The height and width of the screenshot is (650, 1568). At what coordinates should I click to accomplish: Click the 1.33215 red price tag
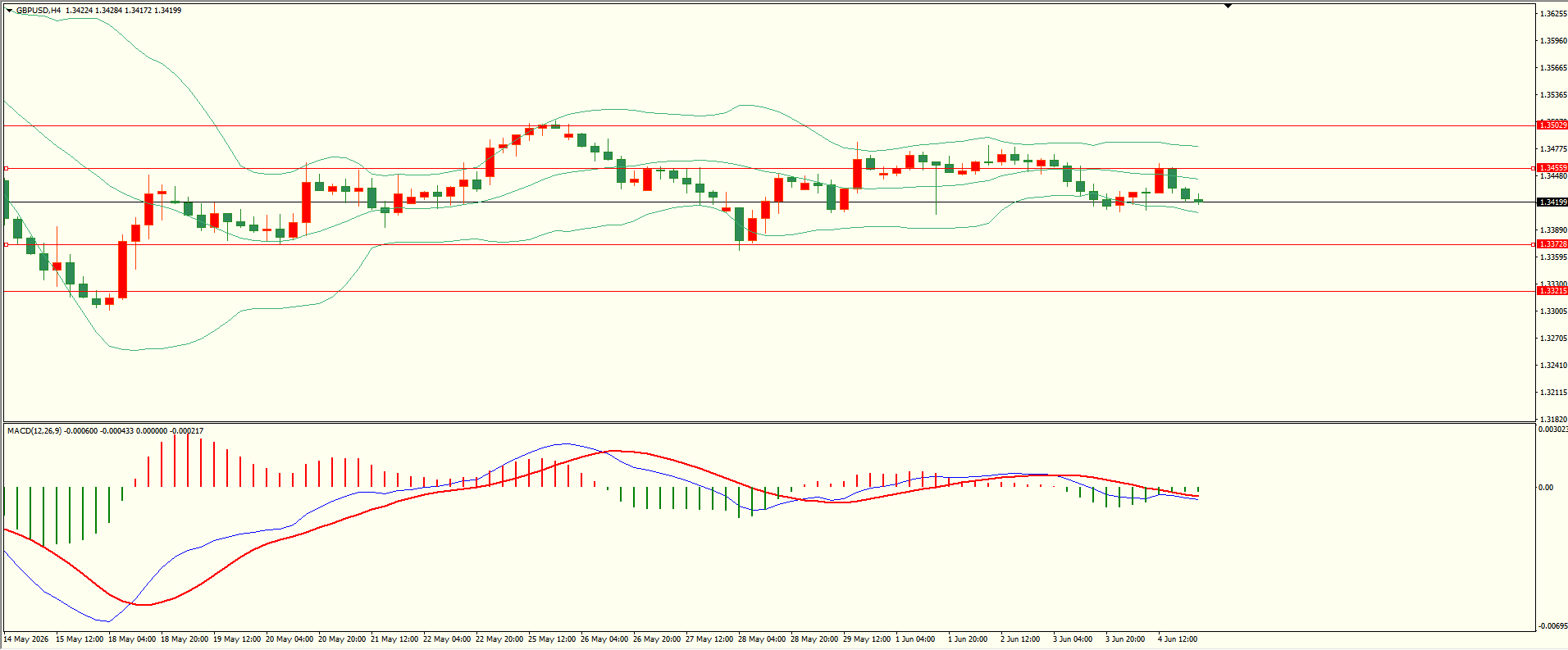click(1552, 291)
